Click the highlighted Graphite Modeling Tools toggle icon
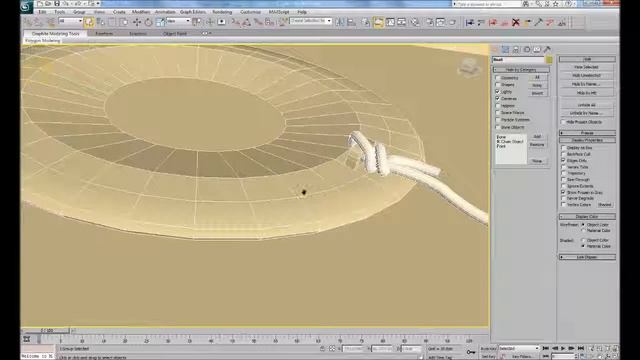This screenshot has height=360, width=640. point(378,22)
